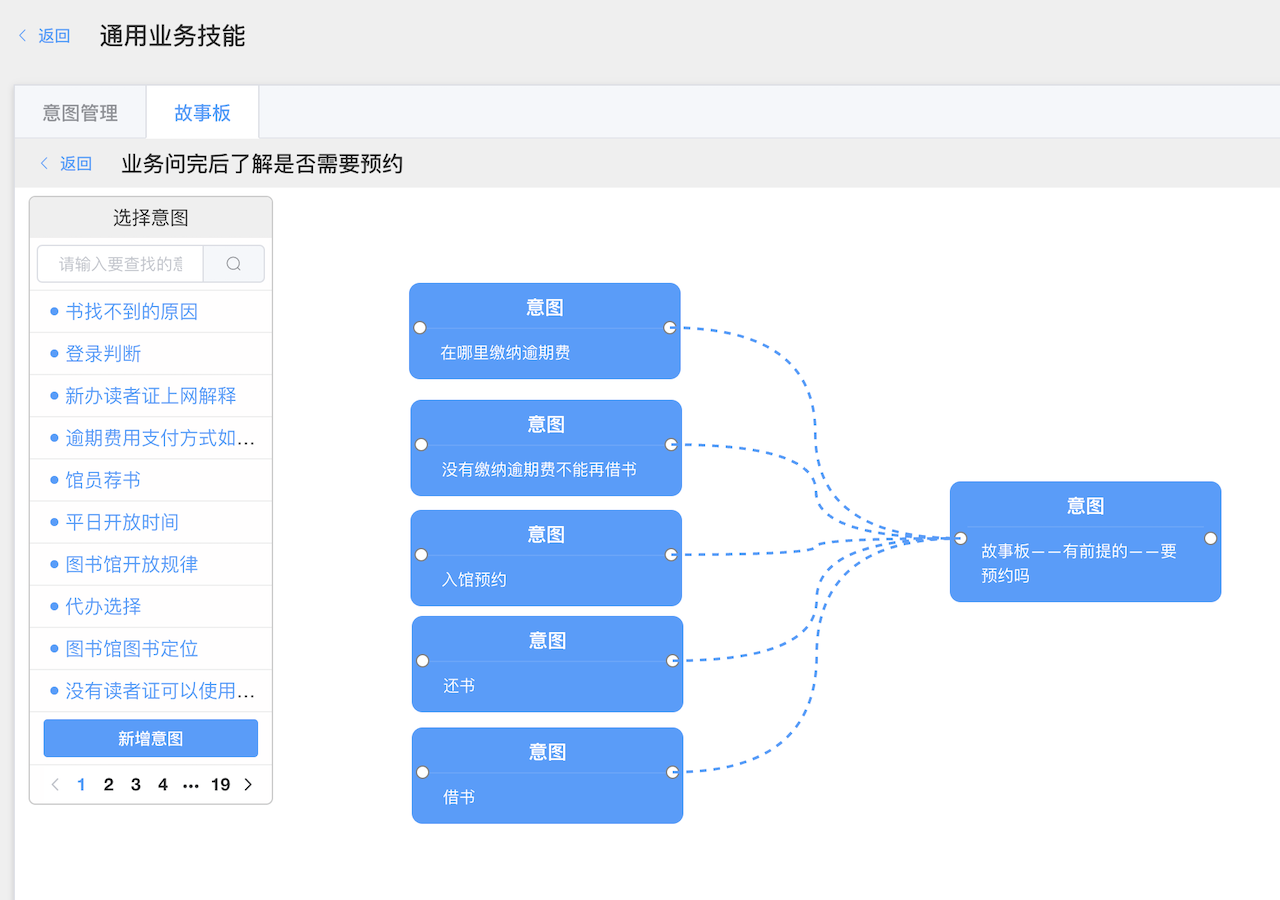The image size is (1280, 900).
Task: Switch to the 故事板 tab
Action: pyautogui.click(x=202, y=113)
